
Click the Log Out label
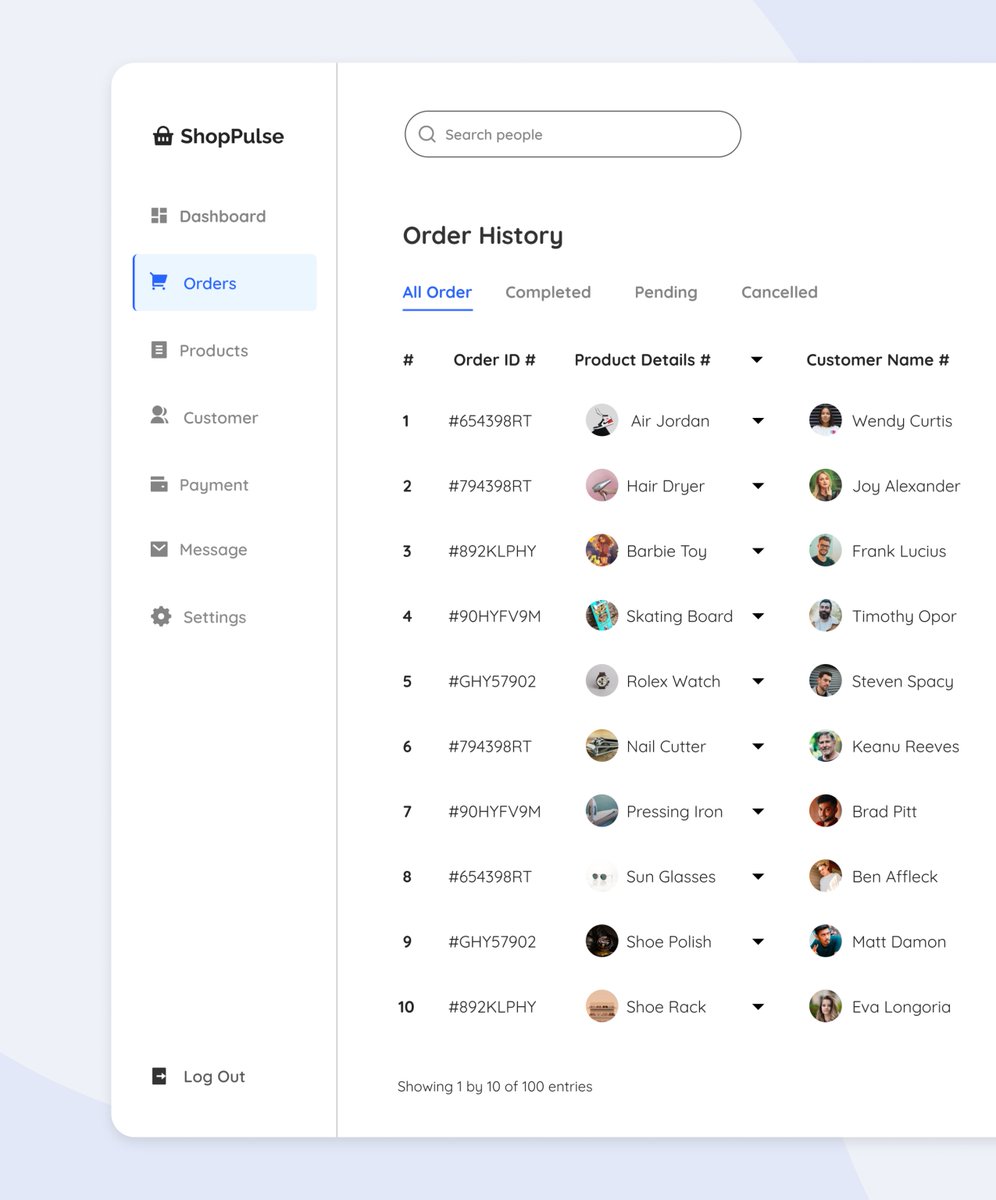(214, 1076)
